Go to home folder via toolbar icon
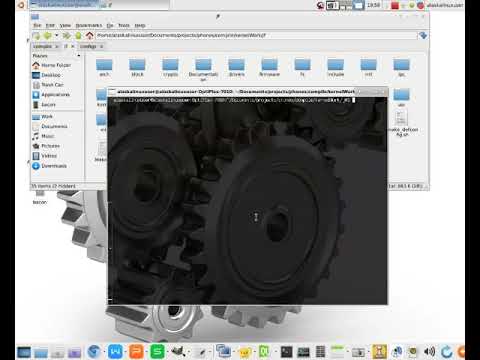 (x=89, y=35)
